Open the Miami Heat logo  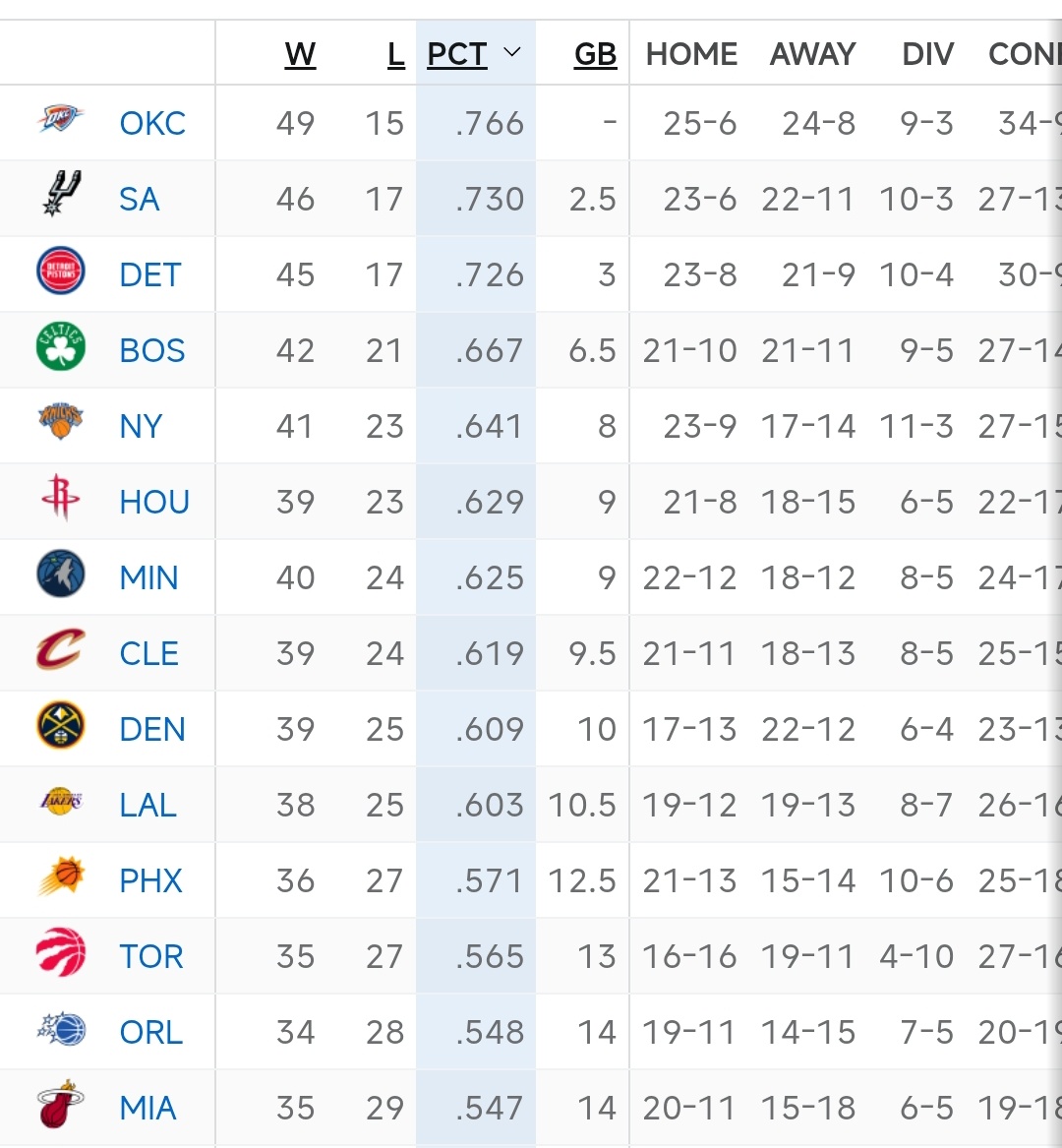click(x=61, y=1104)
